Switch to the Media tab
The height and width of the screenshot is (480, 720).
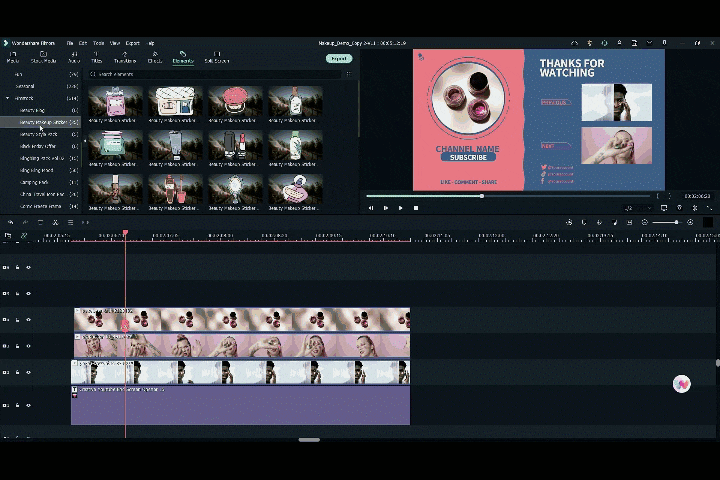coord(13,57)
